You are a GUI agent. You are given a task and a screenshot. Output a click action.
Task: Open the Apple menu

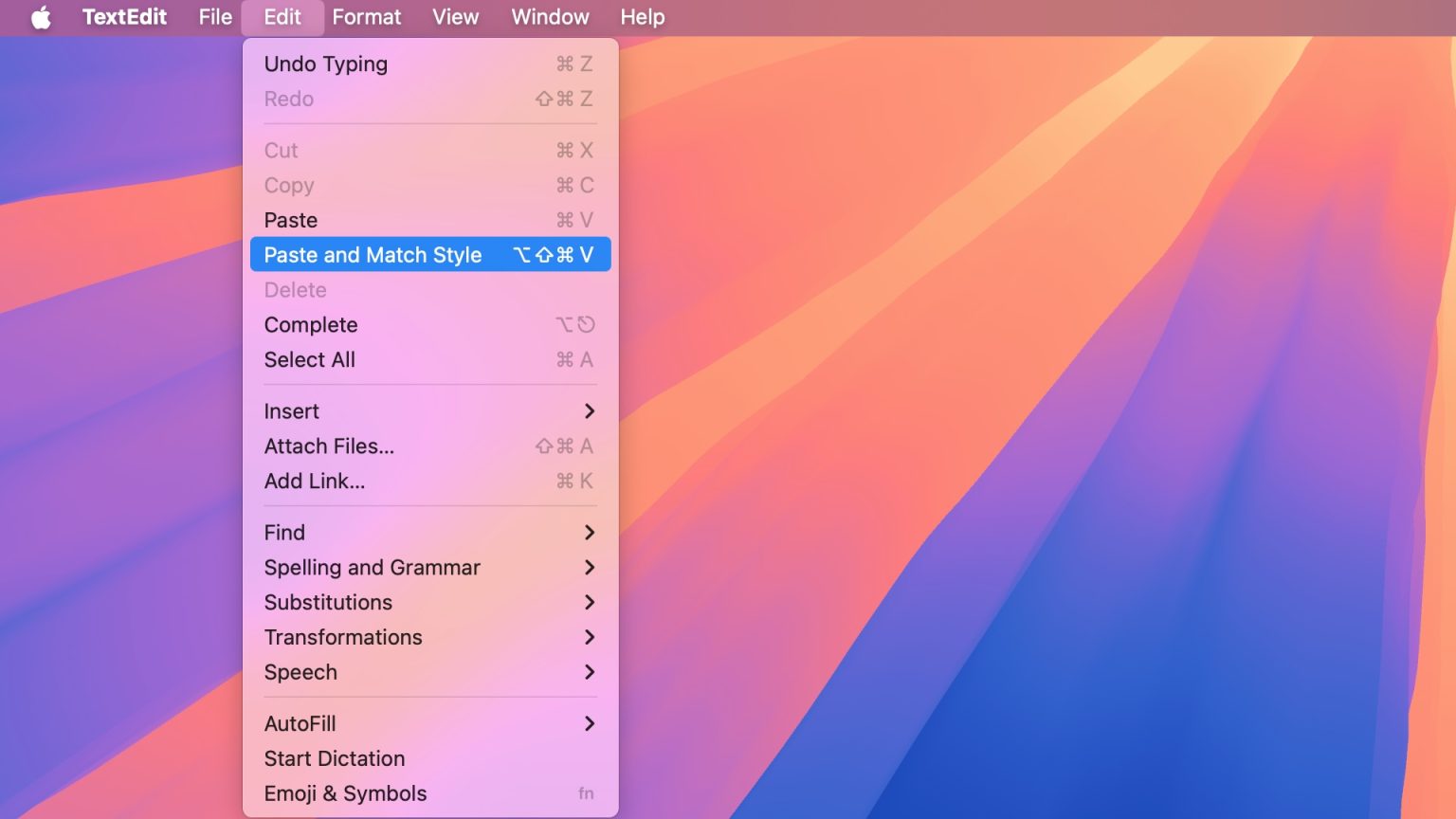(40, 16)
